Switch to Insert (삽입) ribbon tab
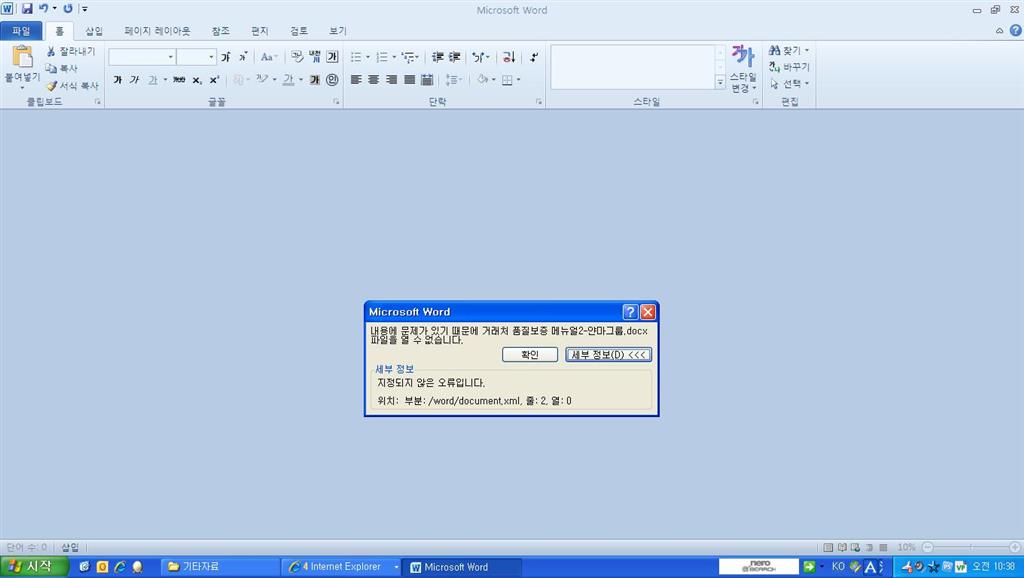The image size is (1024, 578). point(94,31)
